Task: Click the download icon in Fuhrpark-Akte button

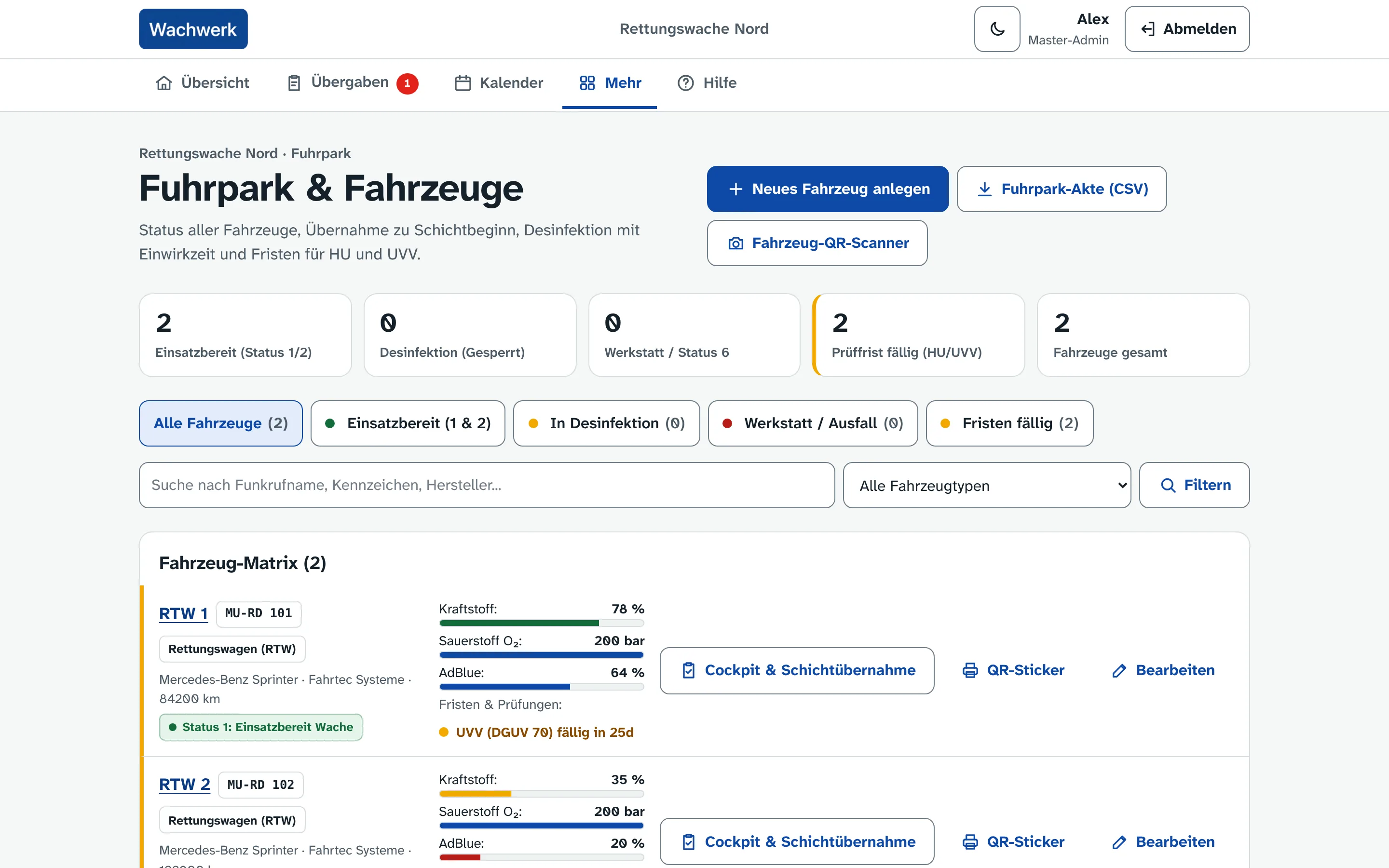Action: click(x=984, y=189)
